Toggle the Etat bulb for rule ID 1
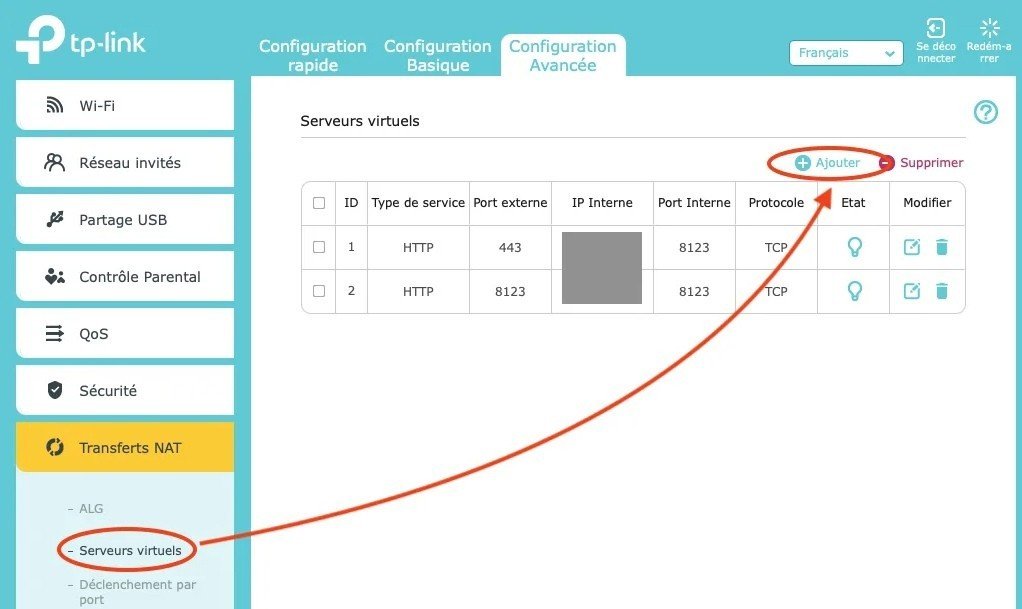 click(x=854, y=247)
